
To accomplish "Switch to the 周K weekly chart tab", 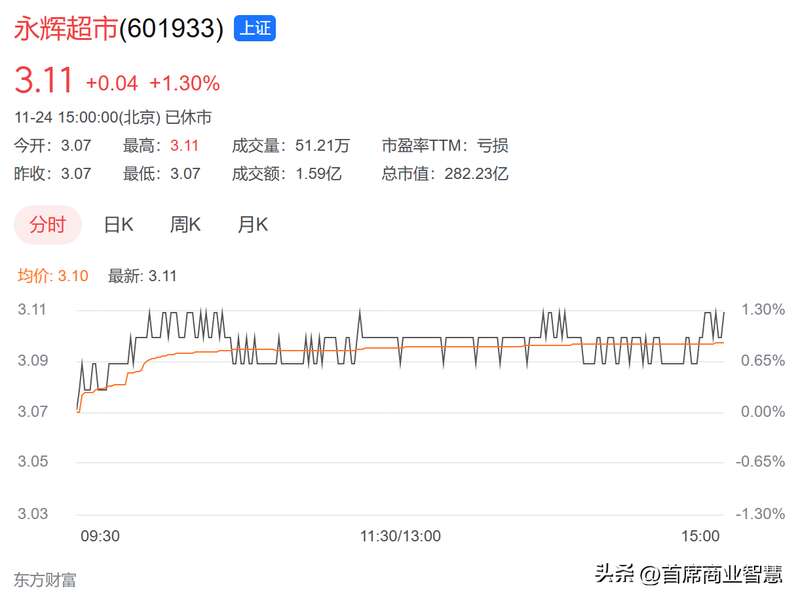I will 185,224.
